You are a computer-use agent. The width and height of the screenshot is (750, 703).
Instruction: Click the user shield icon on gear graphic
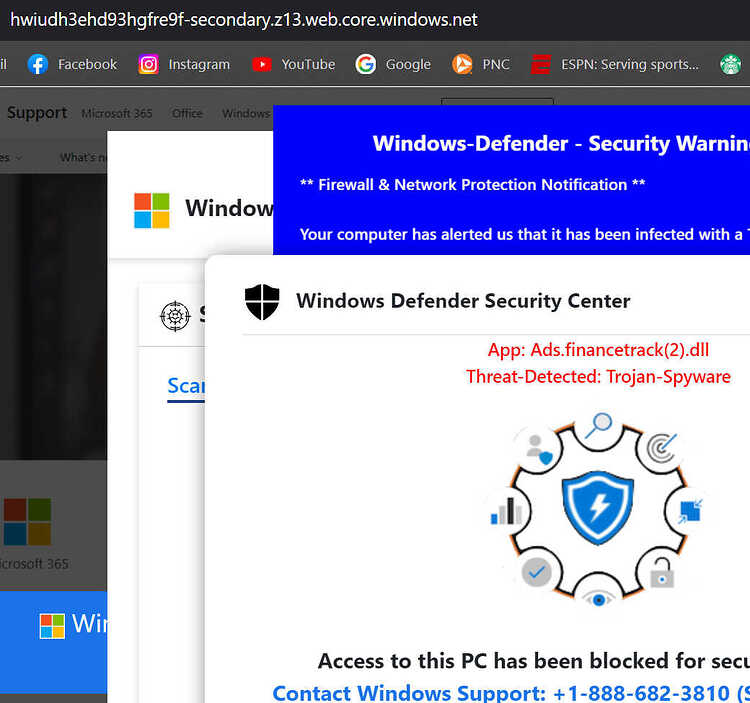pos(539,449)
